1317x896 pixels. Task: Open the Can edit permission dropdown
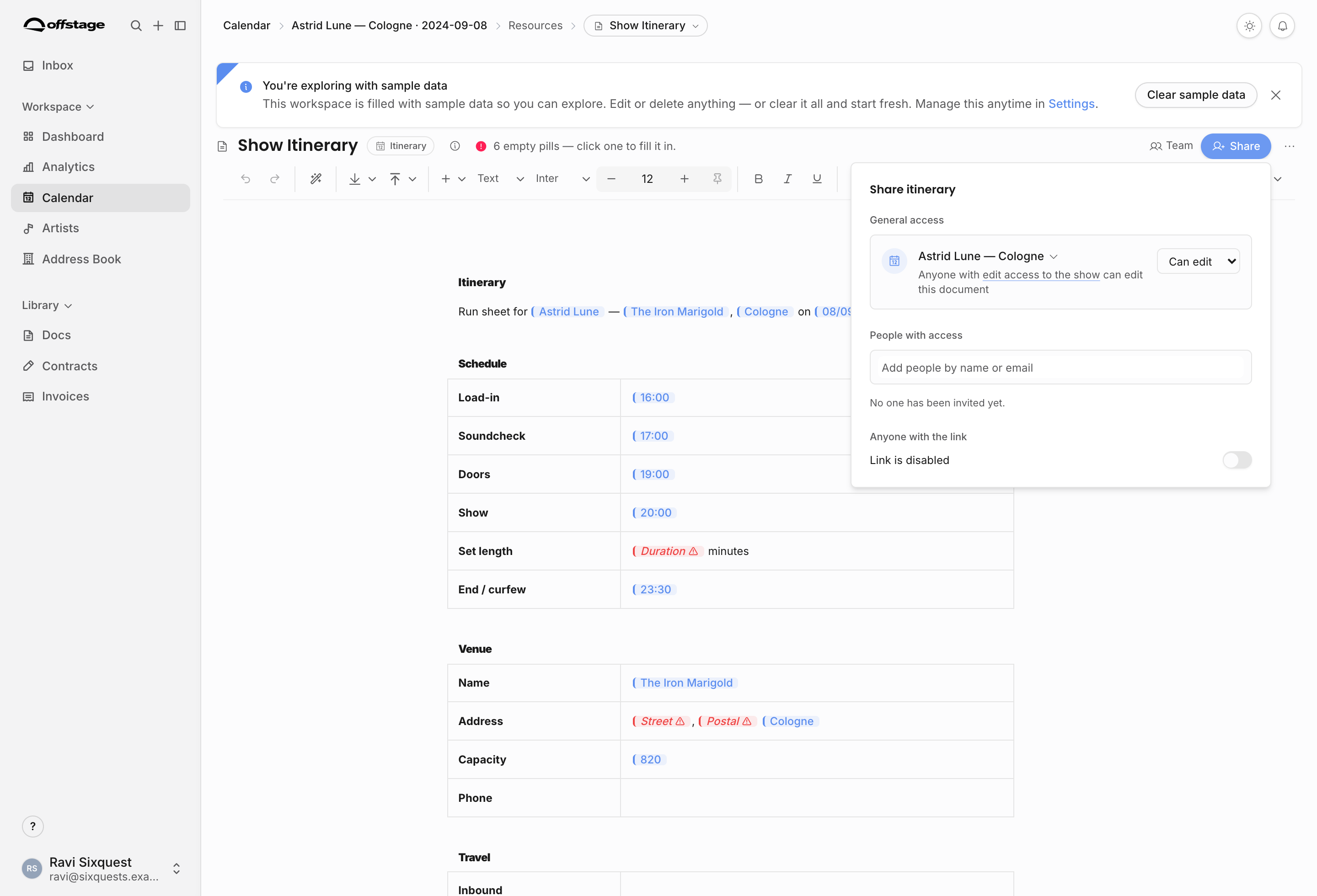(x=1198, y=261)
